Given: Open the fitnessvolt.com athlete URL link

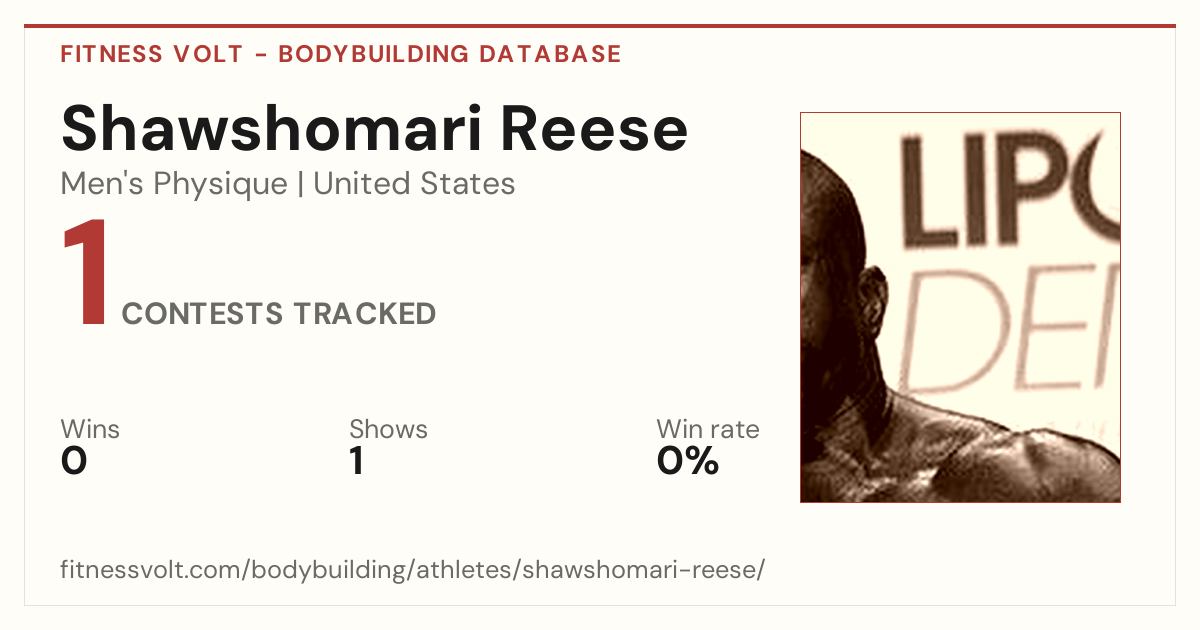Looking at the screenshot, I should coord(413,570).
